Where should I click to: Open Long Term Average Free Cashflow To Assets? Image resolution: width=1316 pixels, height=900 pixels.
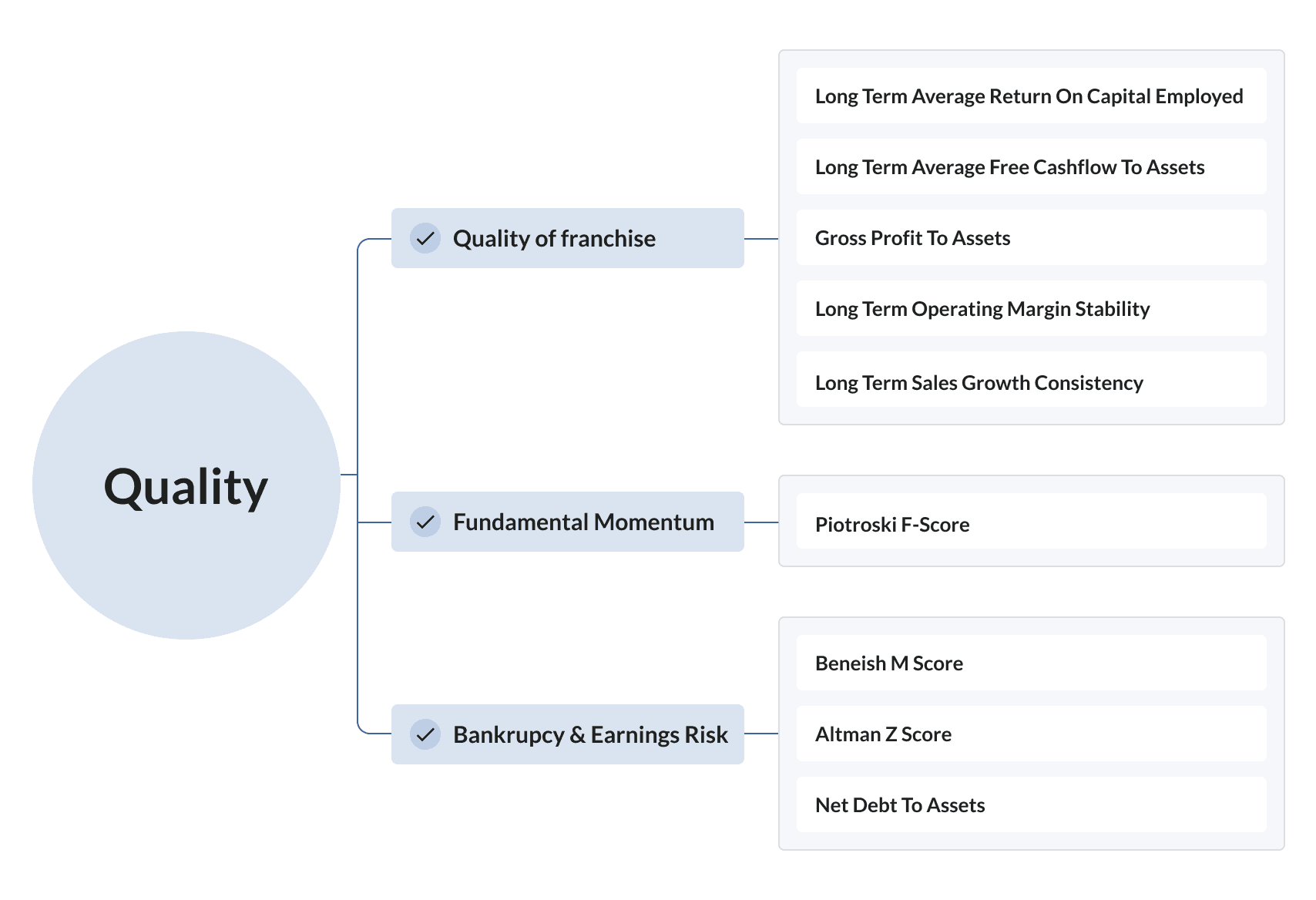(x=1032, y=166)
